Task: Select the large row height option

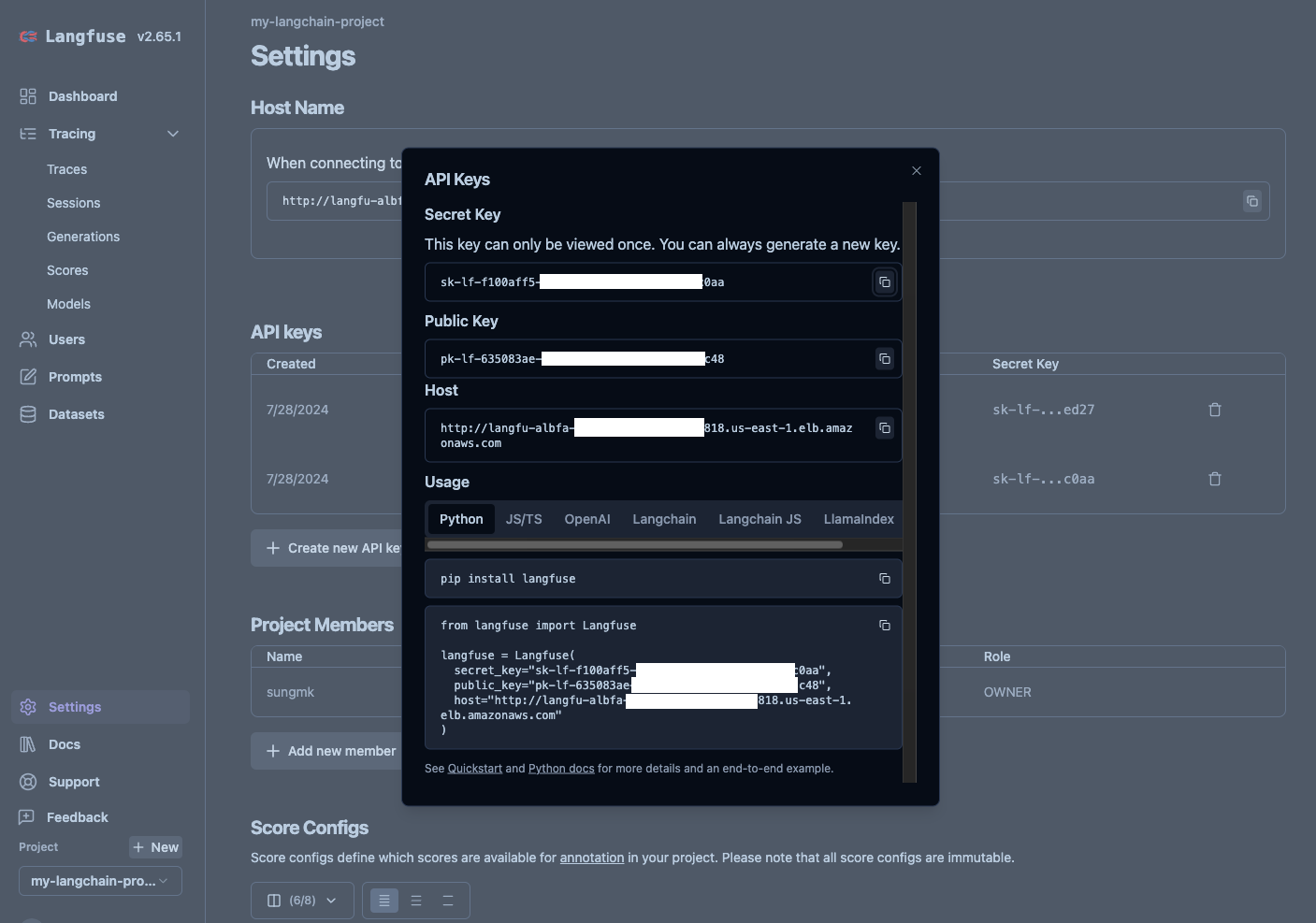Action: coord(448,901)
